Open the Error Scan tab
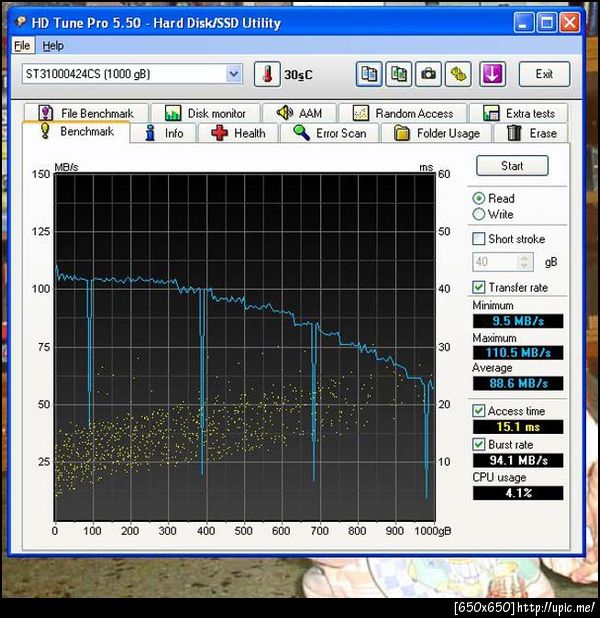 (x=330, y=133)
